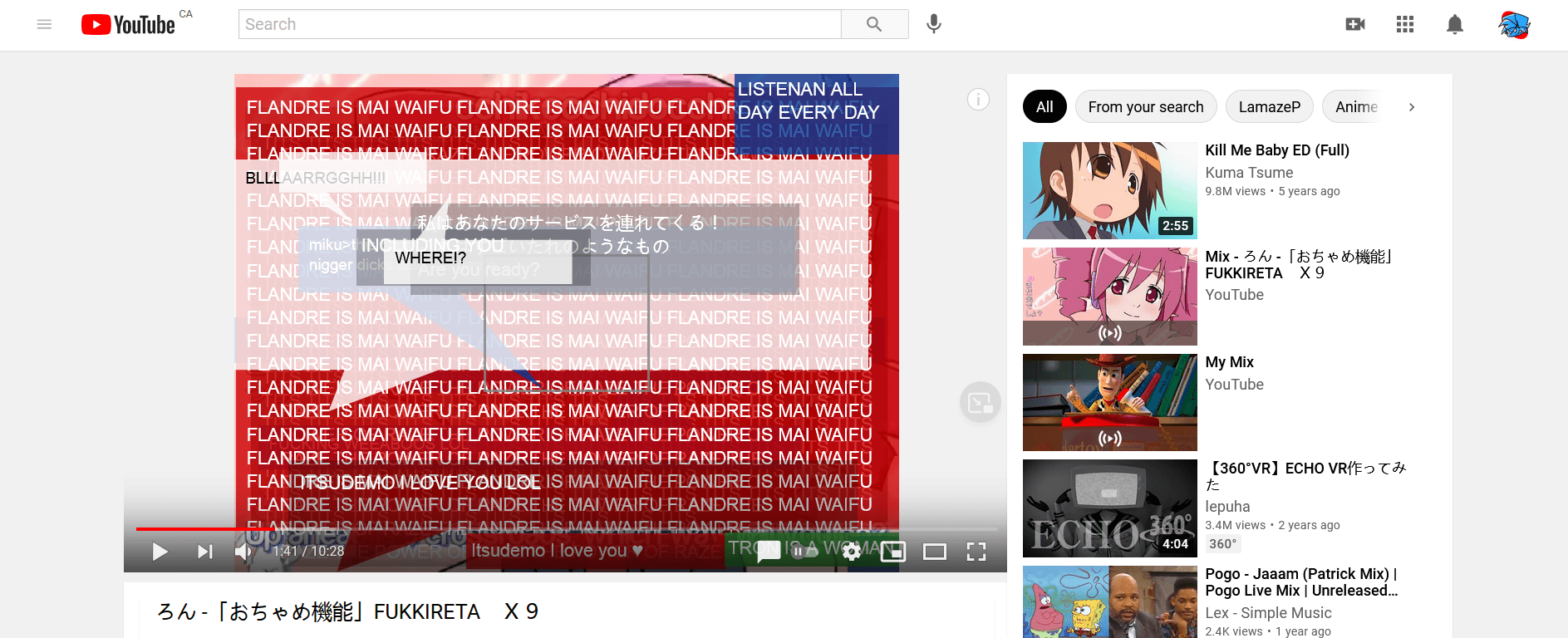The height and width of the screenshot is (638, 1568).
Task: Open the 360°VR ECHO VR title
Action: 1306,476
